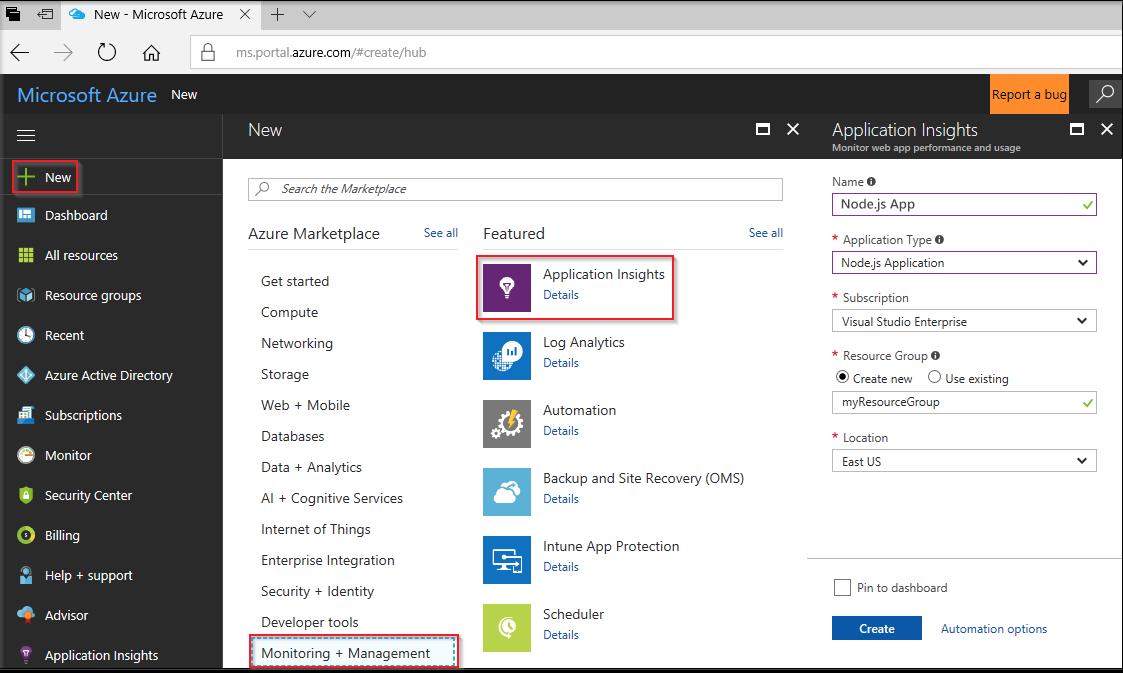Click the Log Analytics featured icon
Viewport: 1123px width, 673px height.
click(x=507, y=356)
